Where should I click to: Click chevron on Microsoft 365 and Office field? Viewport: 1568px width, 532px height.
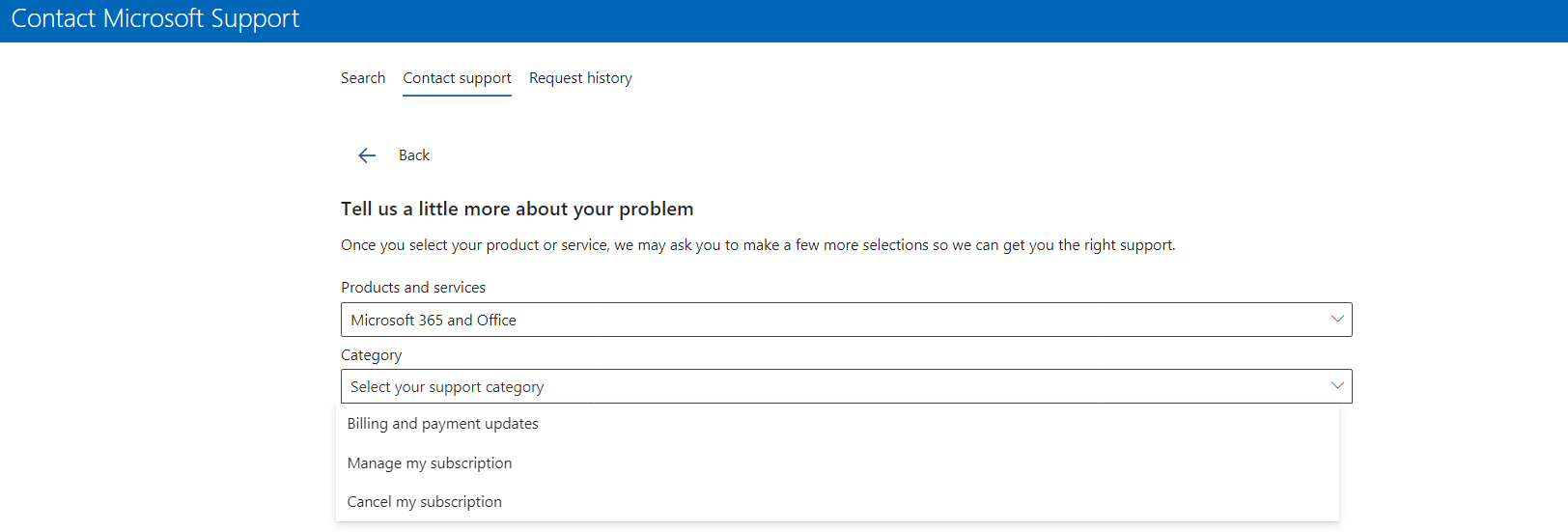[1337, 320]
